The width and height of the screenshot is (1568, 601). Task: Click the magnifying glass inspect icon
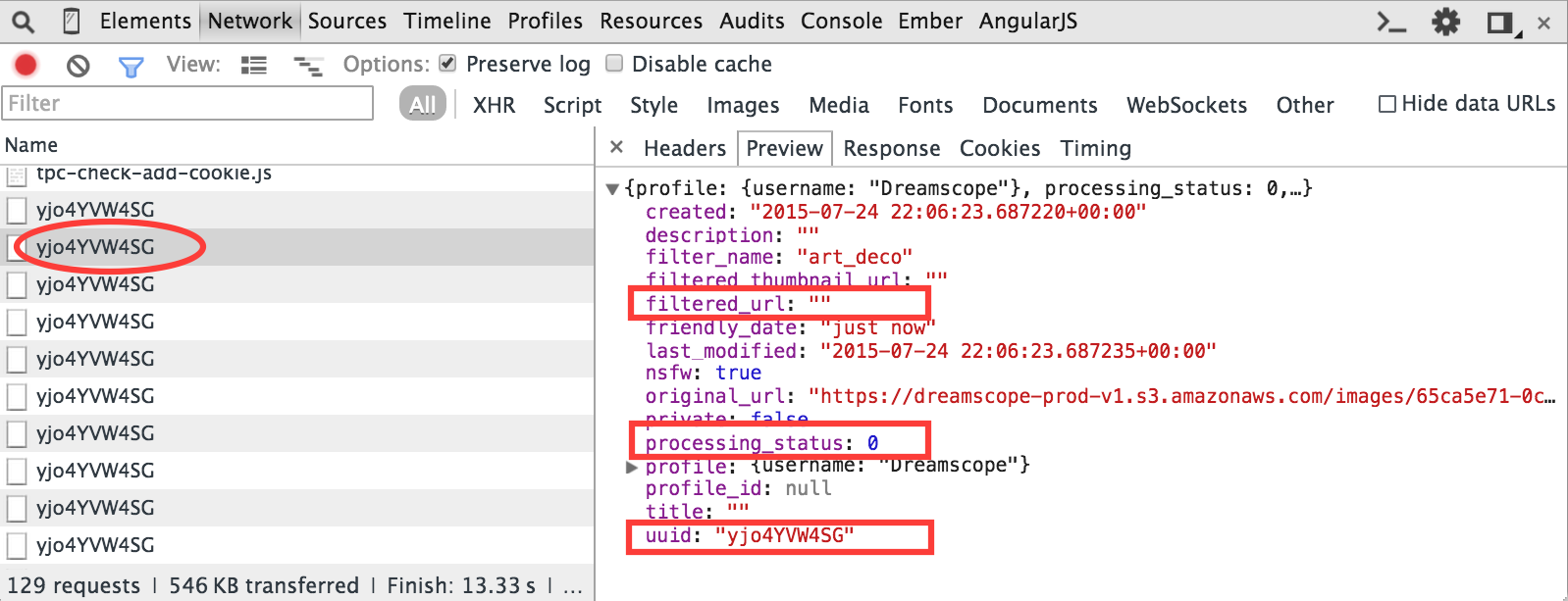click(23, 21)
